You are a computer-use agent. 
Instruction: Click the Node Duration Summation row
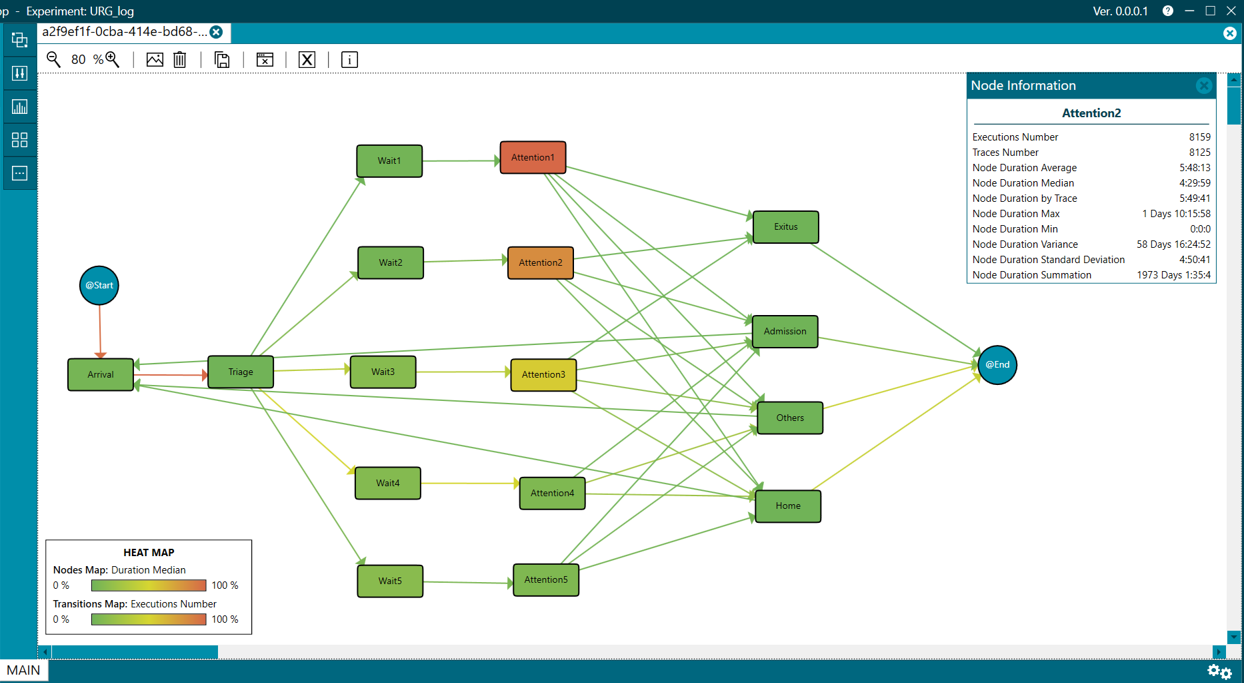(x=1091, y=275)
